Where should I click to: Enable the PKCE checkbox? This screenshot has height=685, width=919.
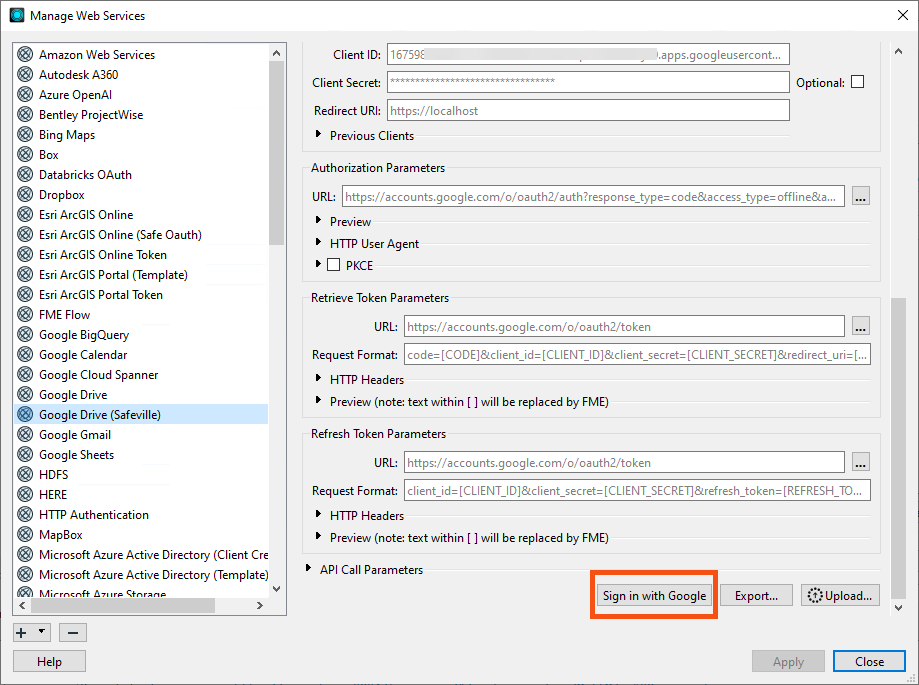pyautogui.click(x=333, y=265)
